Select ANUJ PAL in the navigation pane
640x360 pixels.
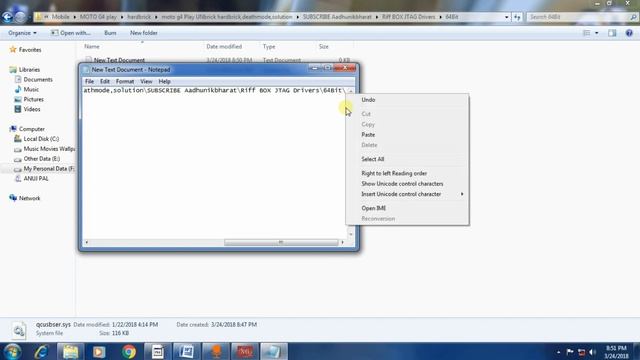pyautogui.click(x=36, y=179)
